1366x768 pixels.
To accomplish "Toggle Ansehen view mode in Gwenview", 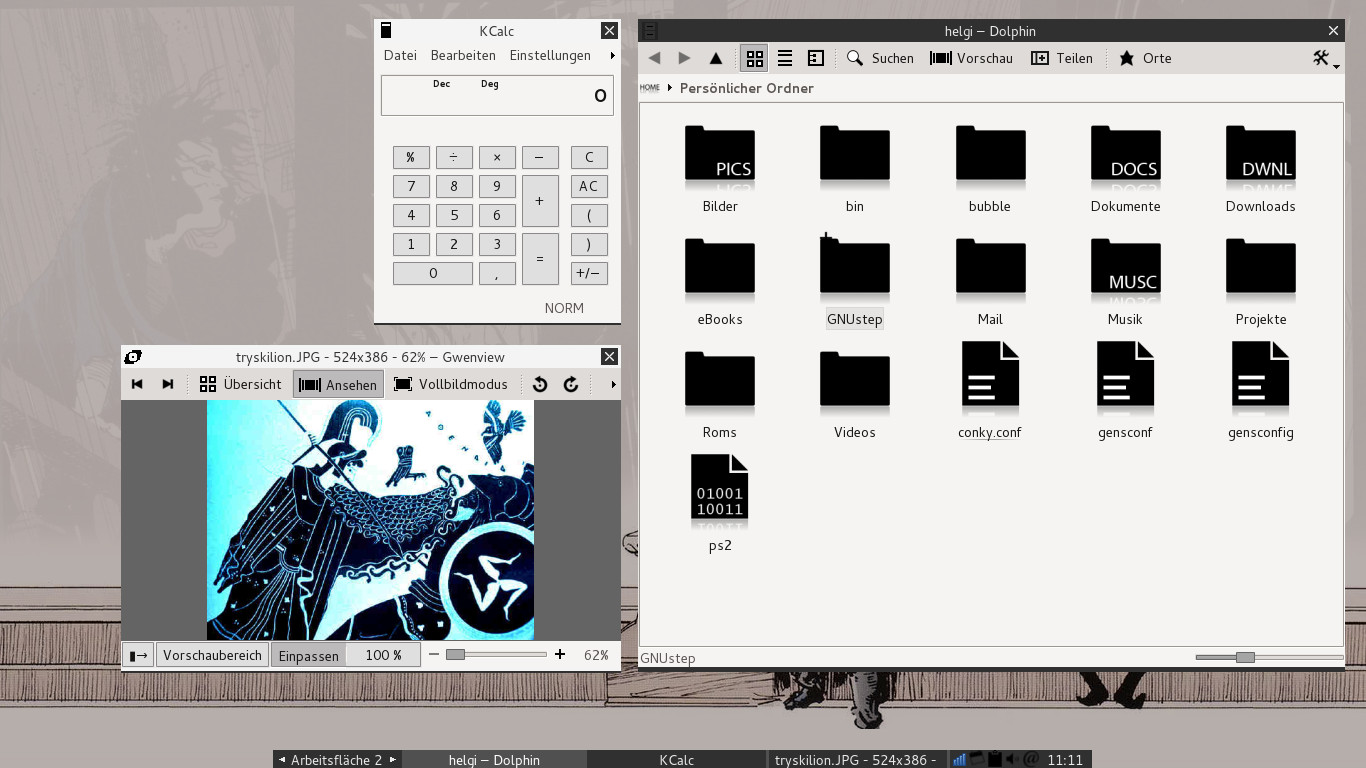I will point(338,384).
